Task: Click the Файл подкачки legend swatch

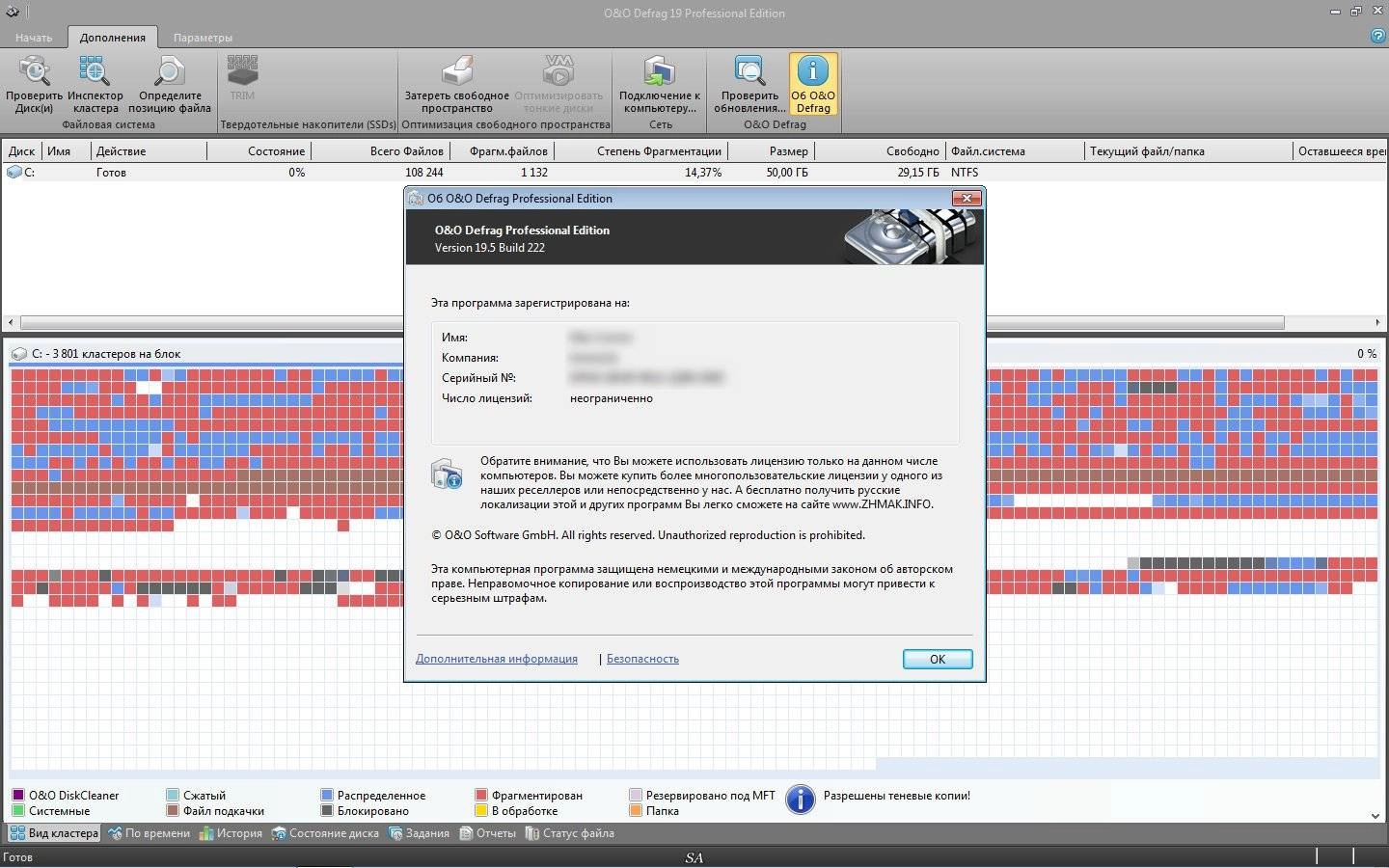Action: tap(173, 811)
